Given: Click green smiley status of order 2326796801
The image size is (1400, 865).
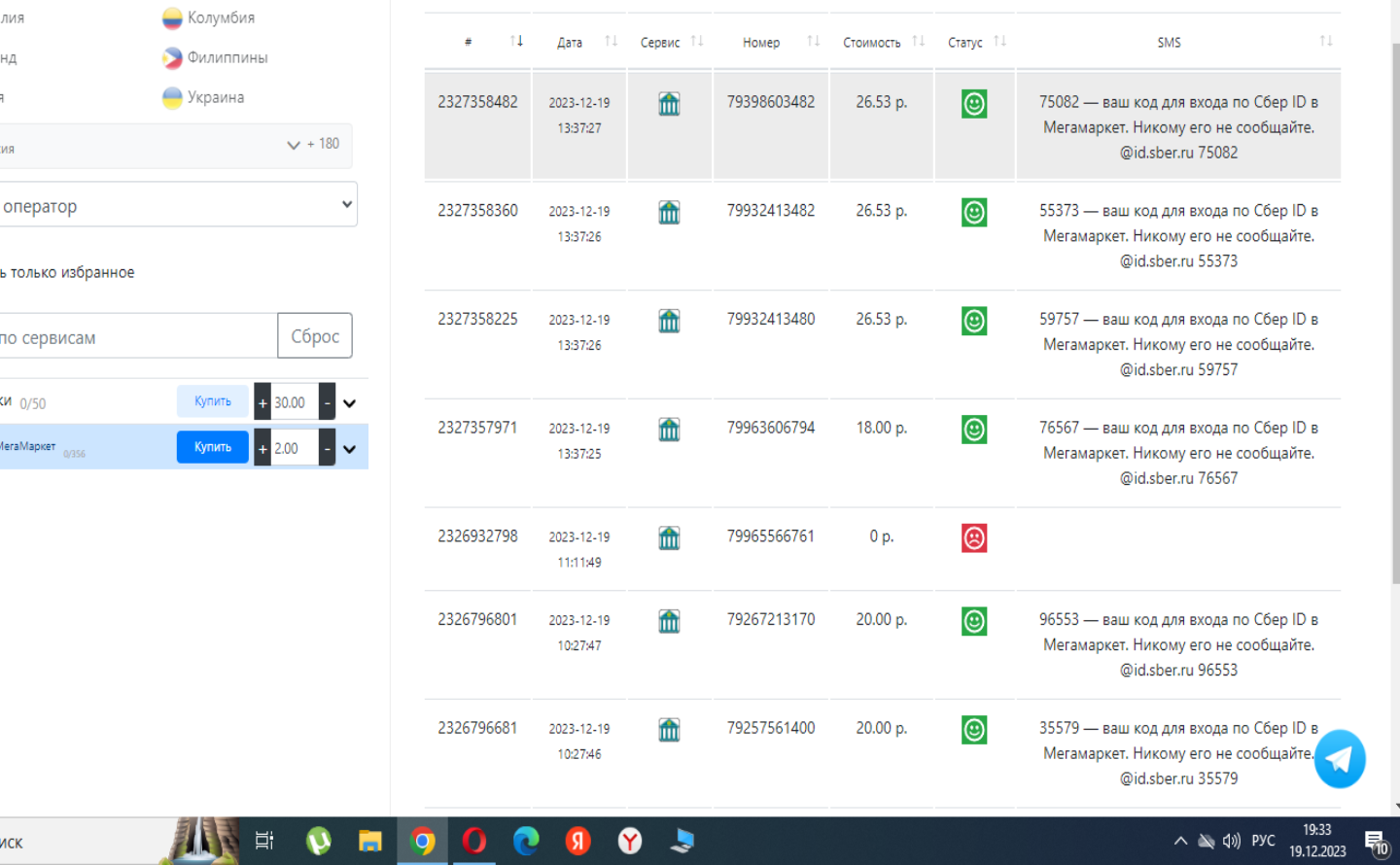Looking at the screenshot, I should [x=974, y=622].
